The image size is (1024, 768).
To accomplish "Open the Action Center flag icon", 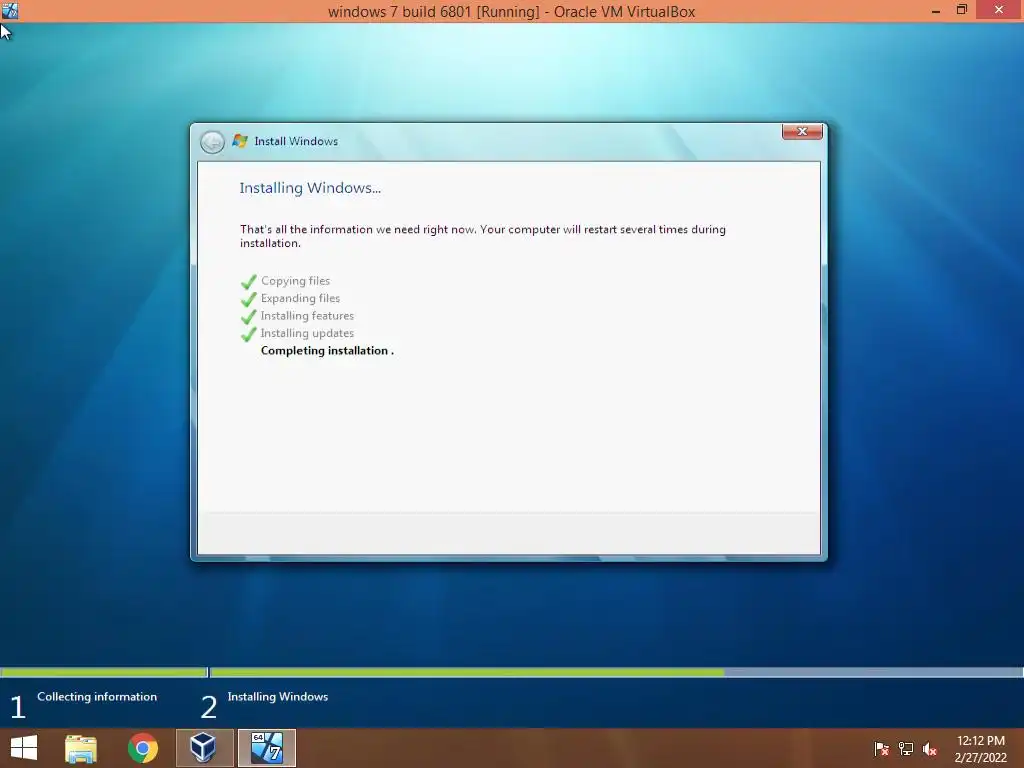I will (882, 748).
